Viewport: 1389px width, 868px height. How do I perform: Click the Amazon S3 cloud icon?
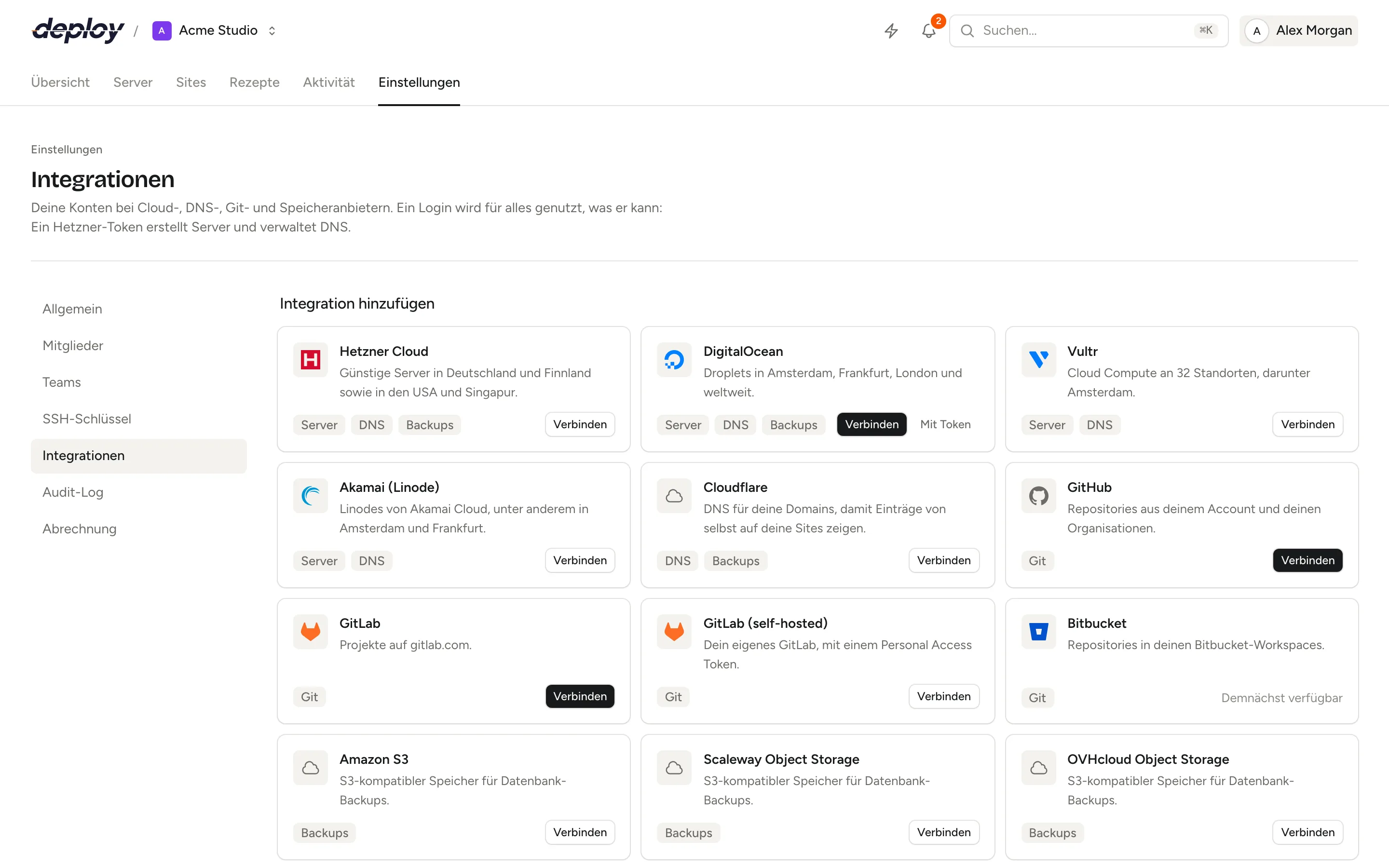point(311,768)
